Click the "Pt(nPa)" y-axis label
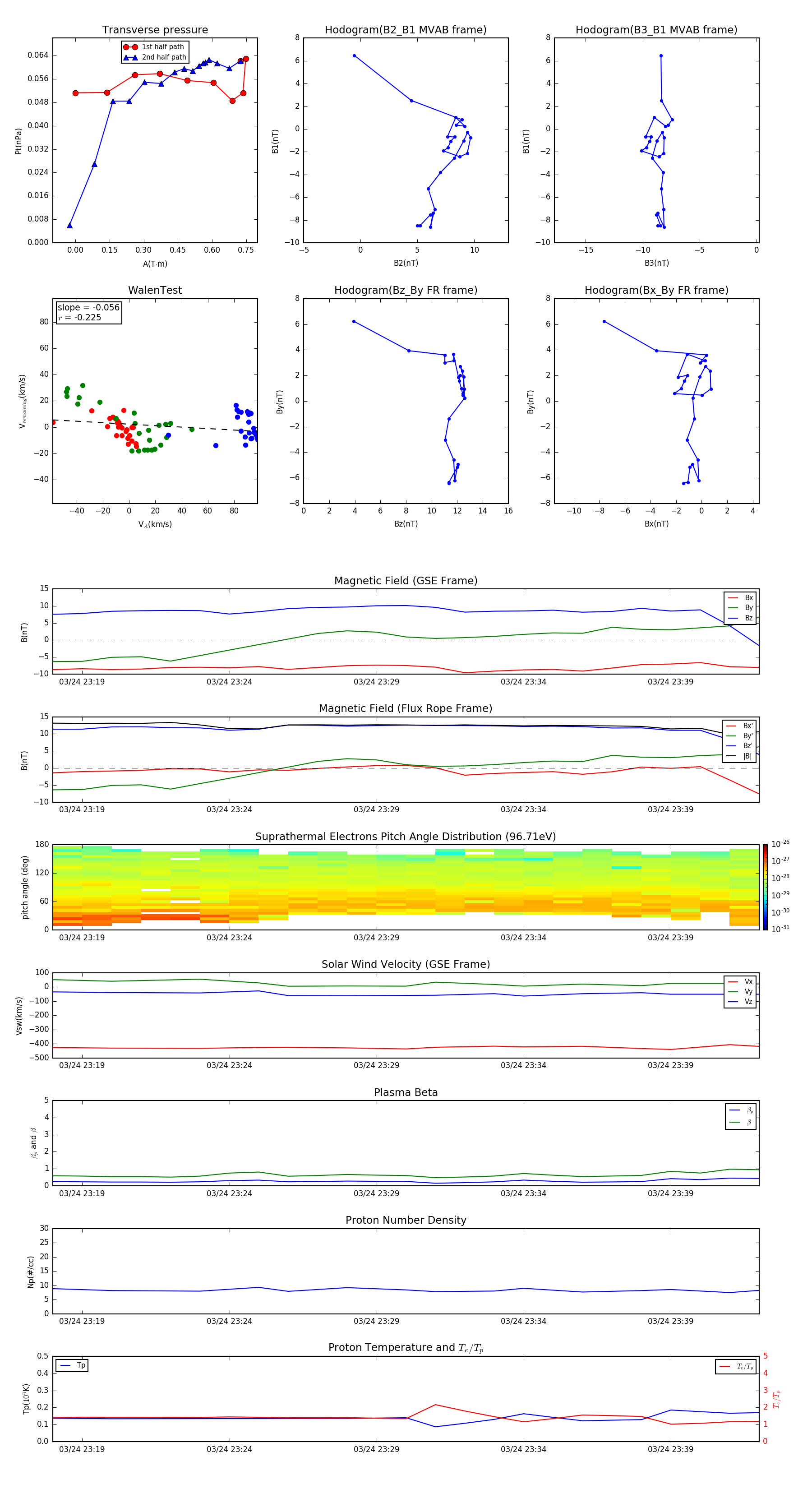This screenshot has height=1489, width=812. coord(18,140)
